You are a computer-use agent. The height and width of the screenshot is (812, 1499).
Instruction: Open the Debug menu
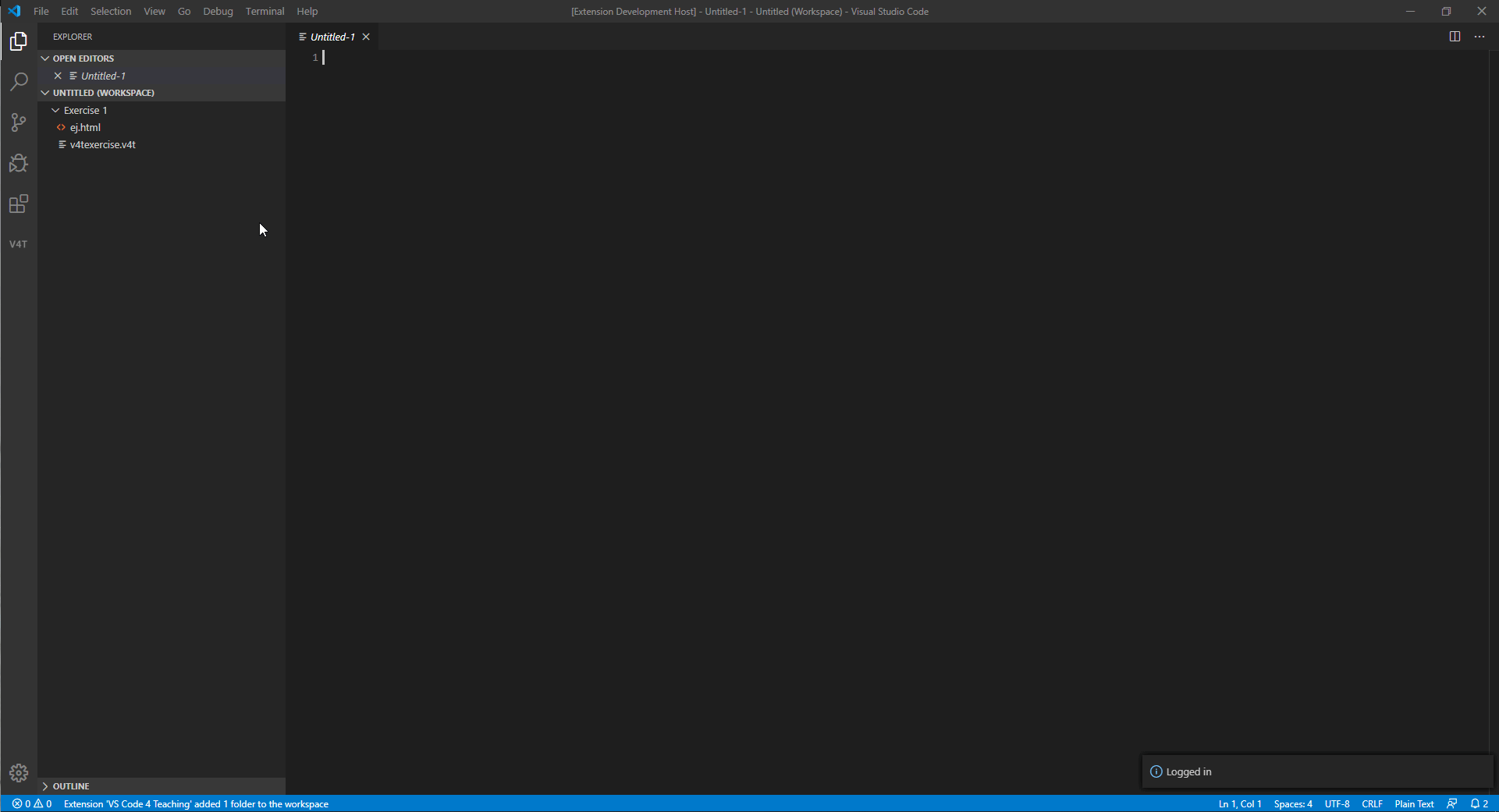pyautogui.click(x=218, y=11)
